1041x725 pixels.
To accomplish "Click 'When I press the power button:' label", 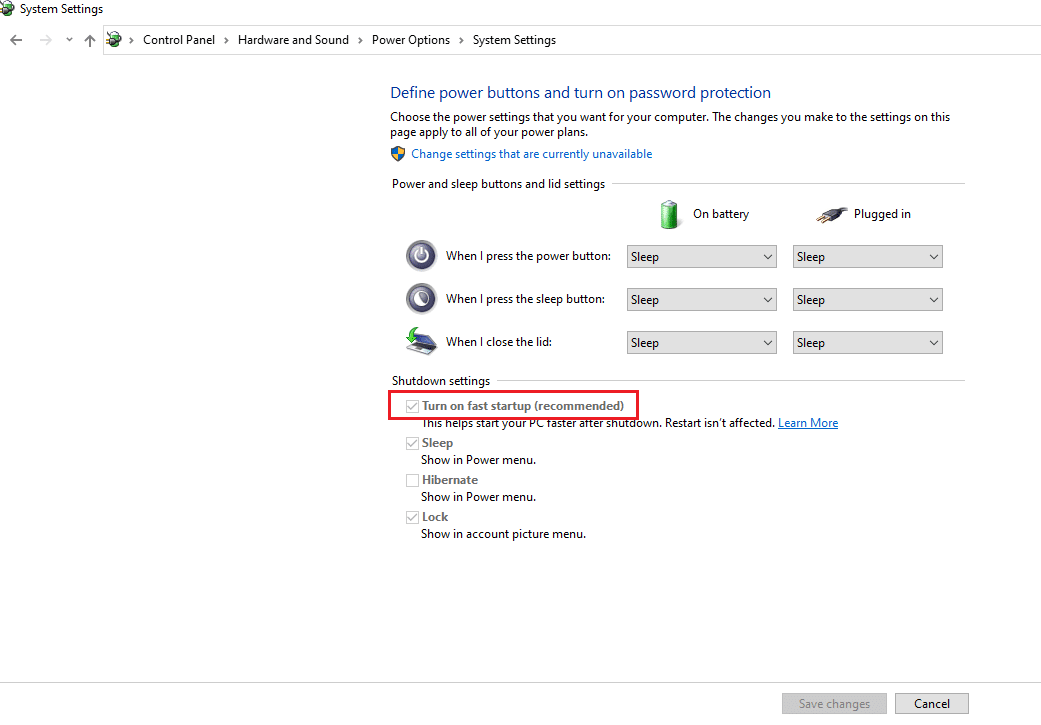I will pyautogui.click(x=528, y=256).
